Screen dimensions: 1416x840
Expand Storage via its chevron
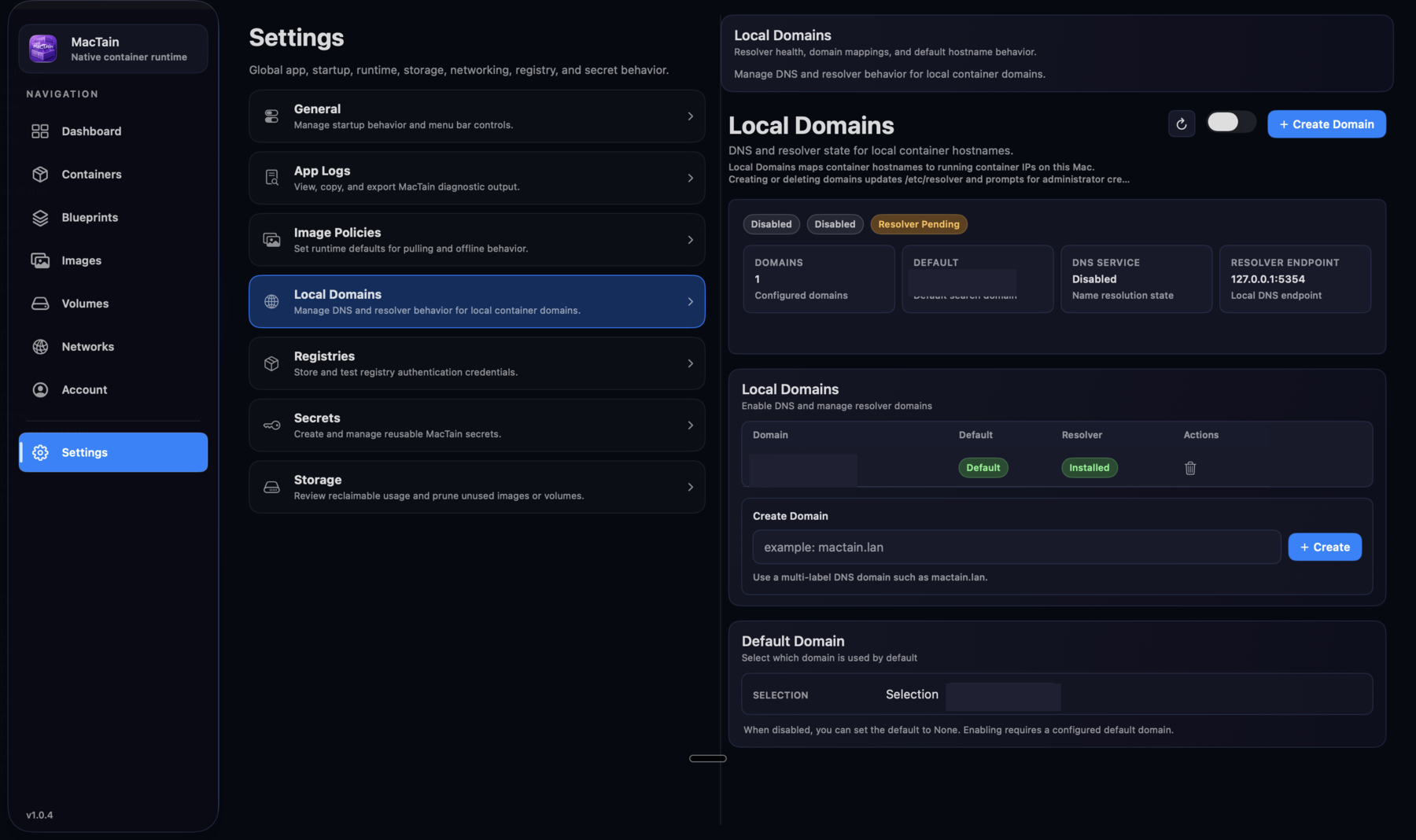click(690, 488)
